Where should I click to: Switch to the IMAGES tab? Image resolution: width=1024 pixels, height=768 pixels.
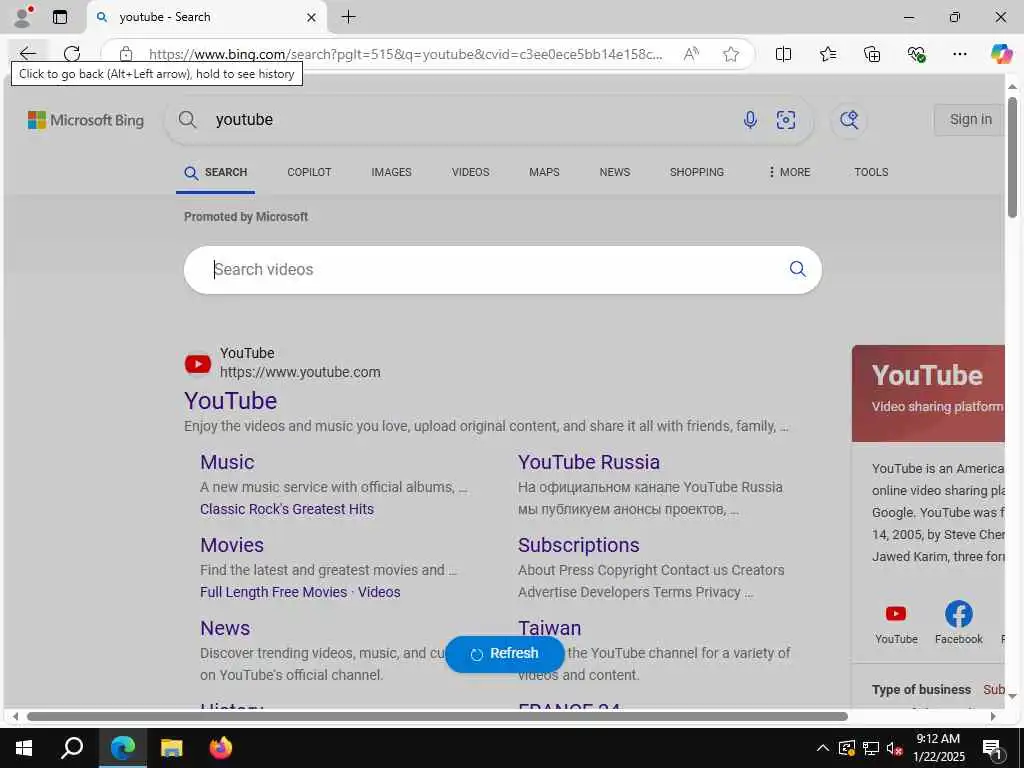(391, 172)
